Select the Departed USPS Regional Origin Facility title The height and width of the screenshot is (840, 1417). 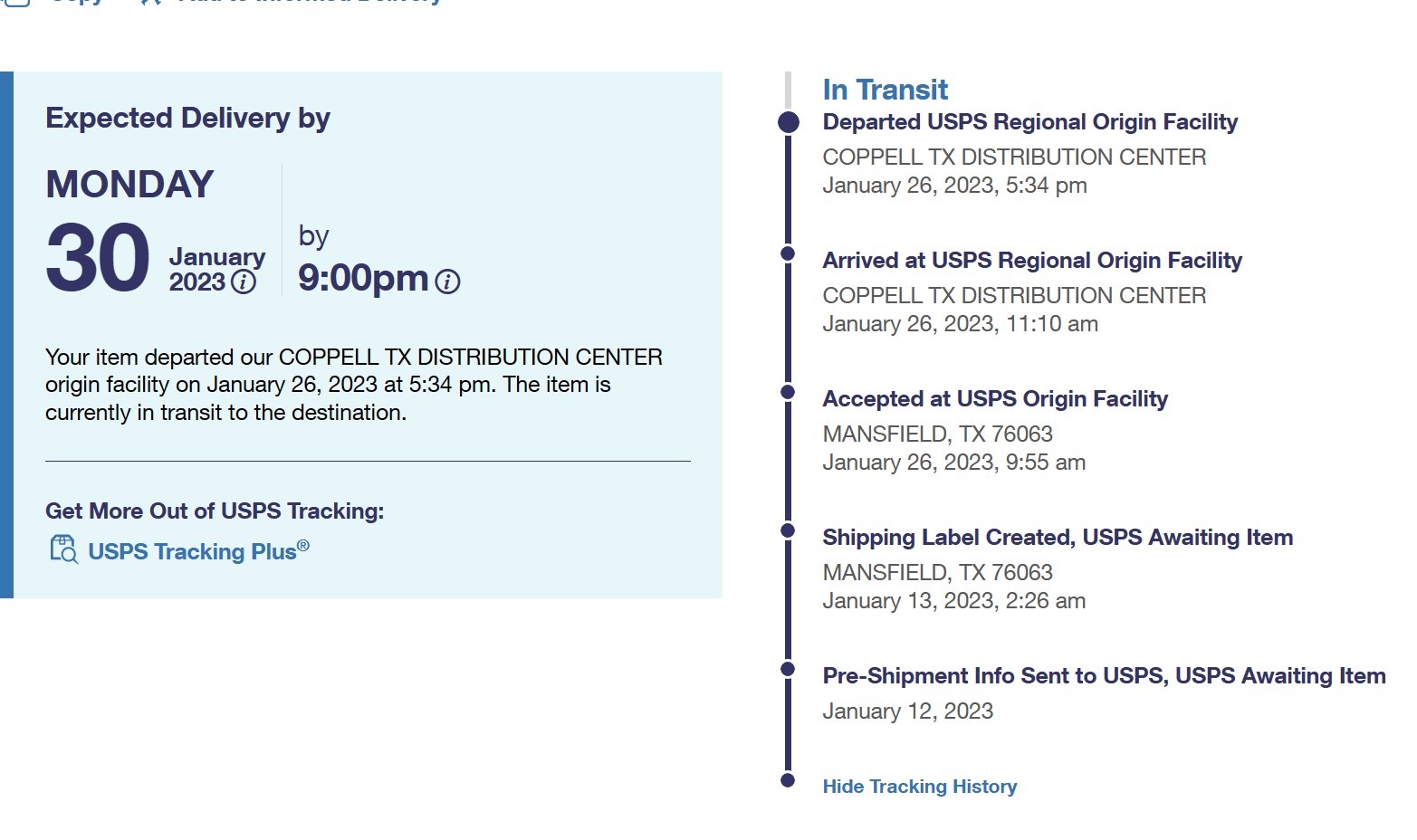(1029, 122)
